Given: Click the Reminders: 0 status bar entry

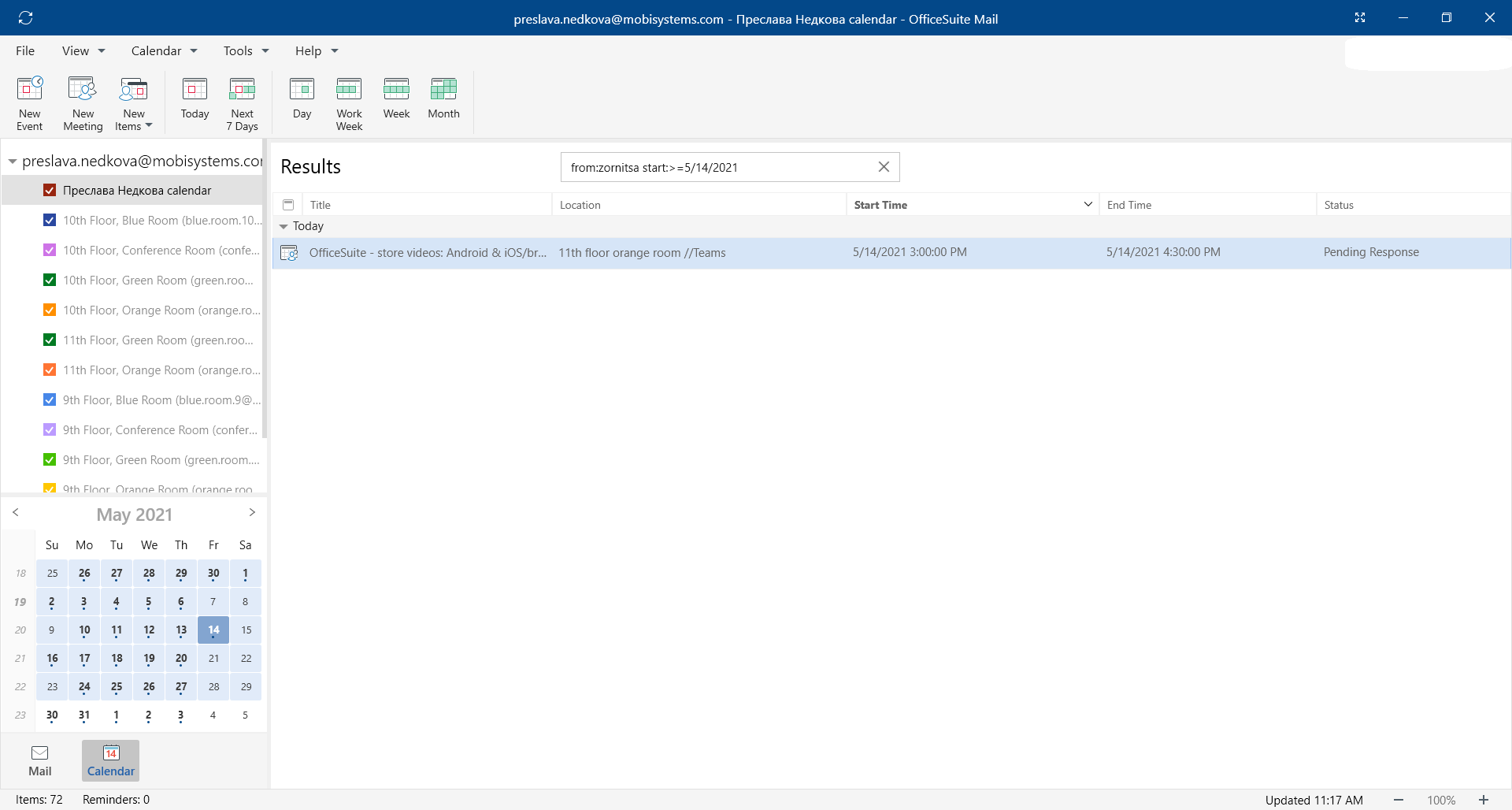Looking at the screenshot, I should coord(116,800).
